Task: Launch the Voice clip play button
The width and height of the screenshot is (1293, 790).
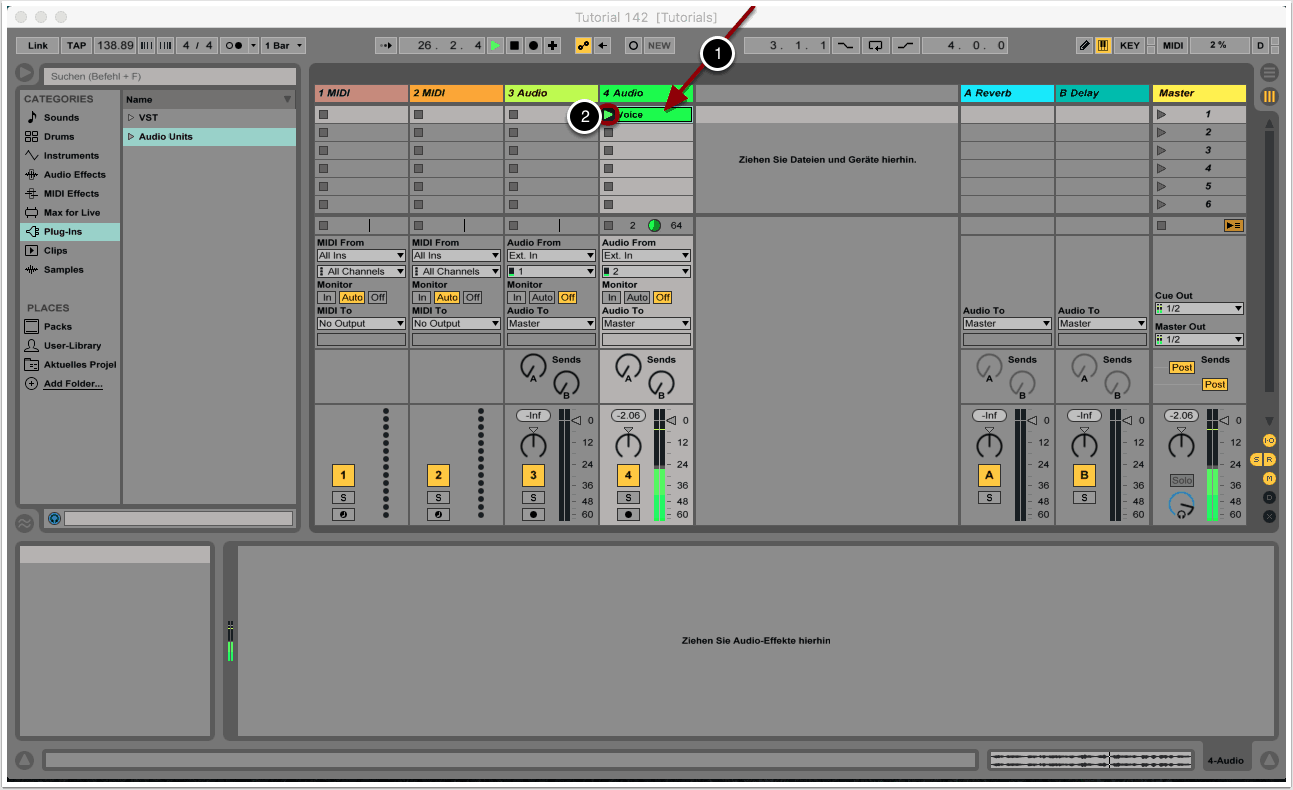Action: pos(609,115)
